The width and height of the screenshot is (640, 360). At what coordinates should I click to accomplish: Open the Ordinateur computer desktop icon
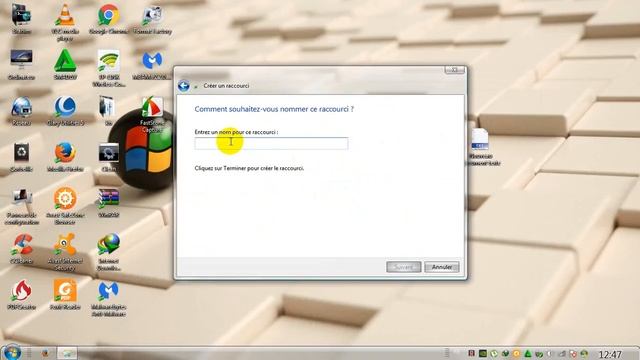[x=21, y=64]
